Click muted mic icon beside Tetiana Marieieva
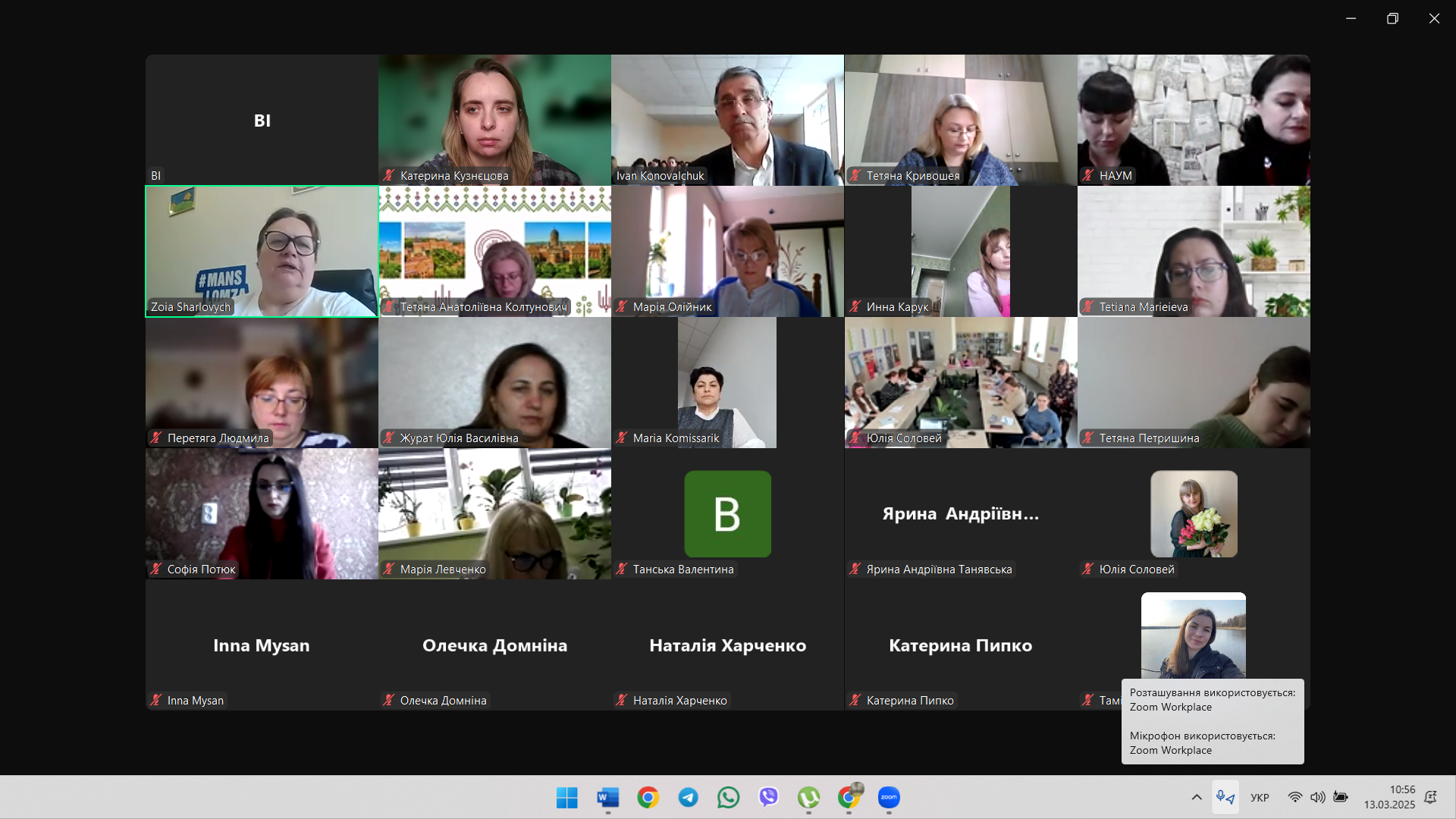This screenshot has height=819, width=1456. point(1088,307)
